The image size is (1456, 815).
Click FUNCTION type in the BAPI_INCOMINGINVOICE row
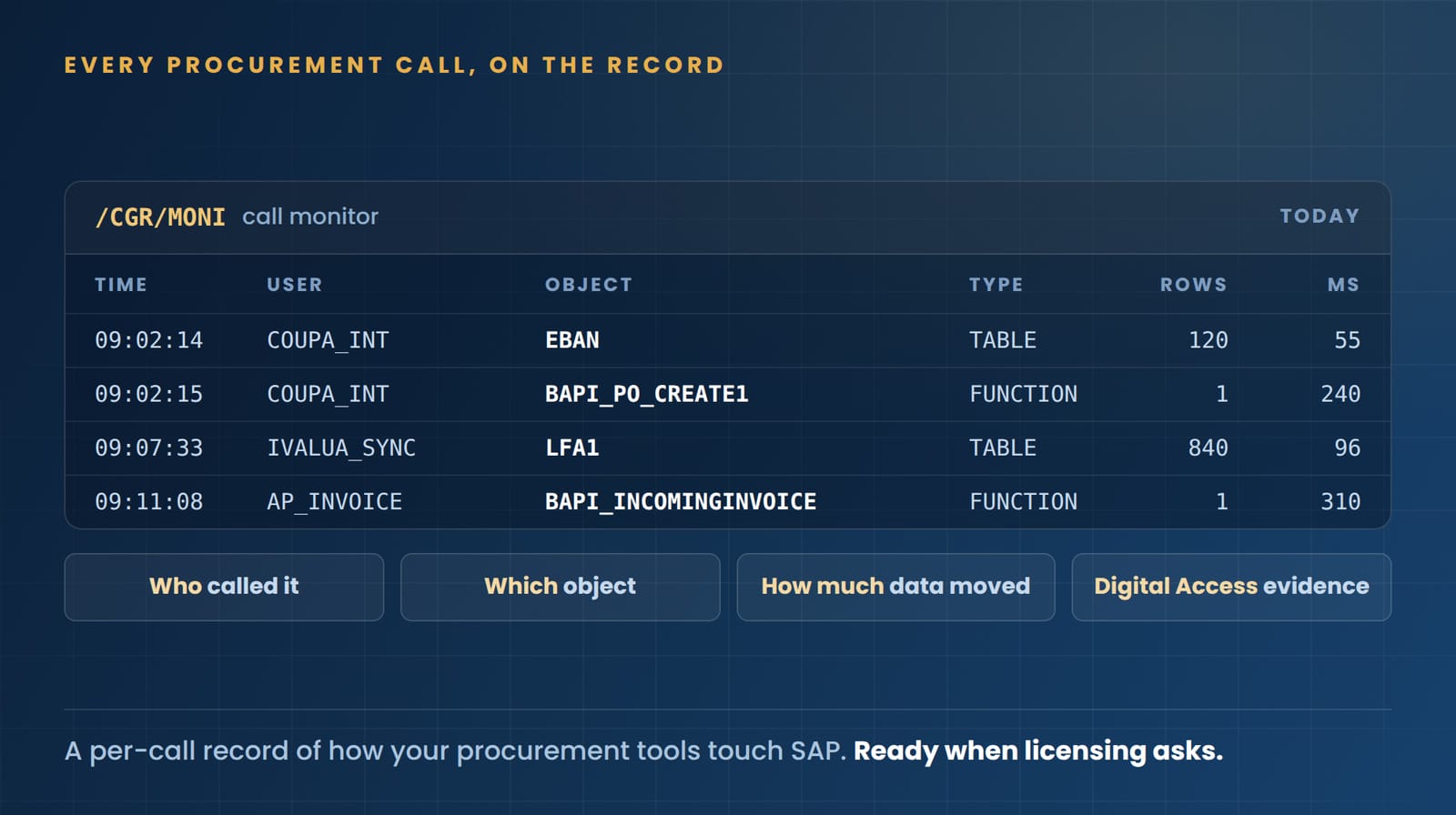[x=1024, y=501]
